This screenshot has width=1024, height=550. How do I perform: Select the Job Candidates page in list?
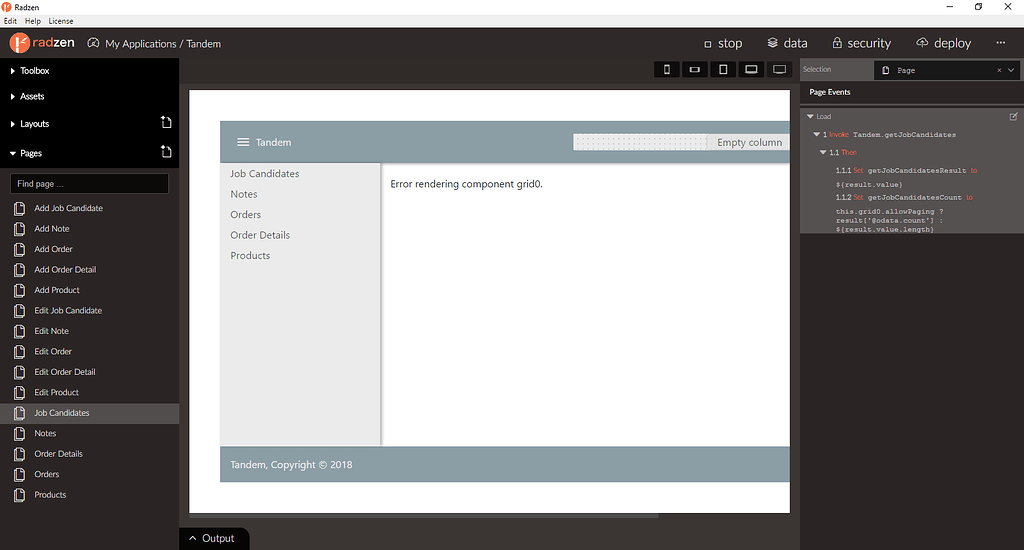click(x=89, y=413)
